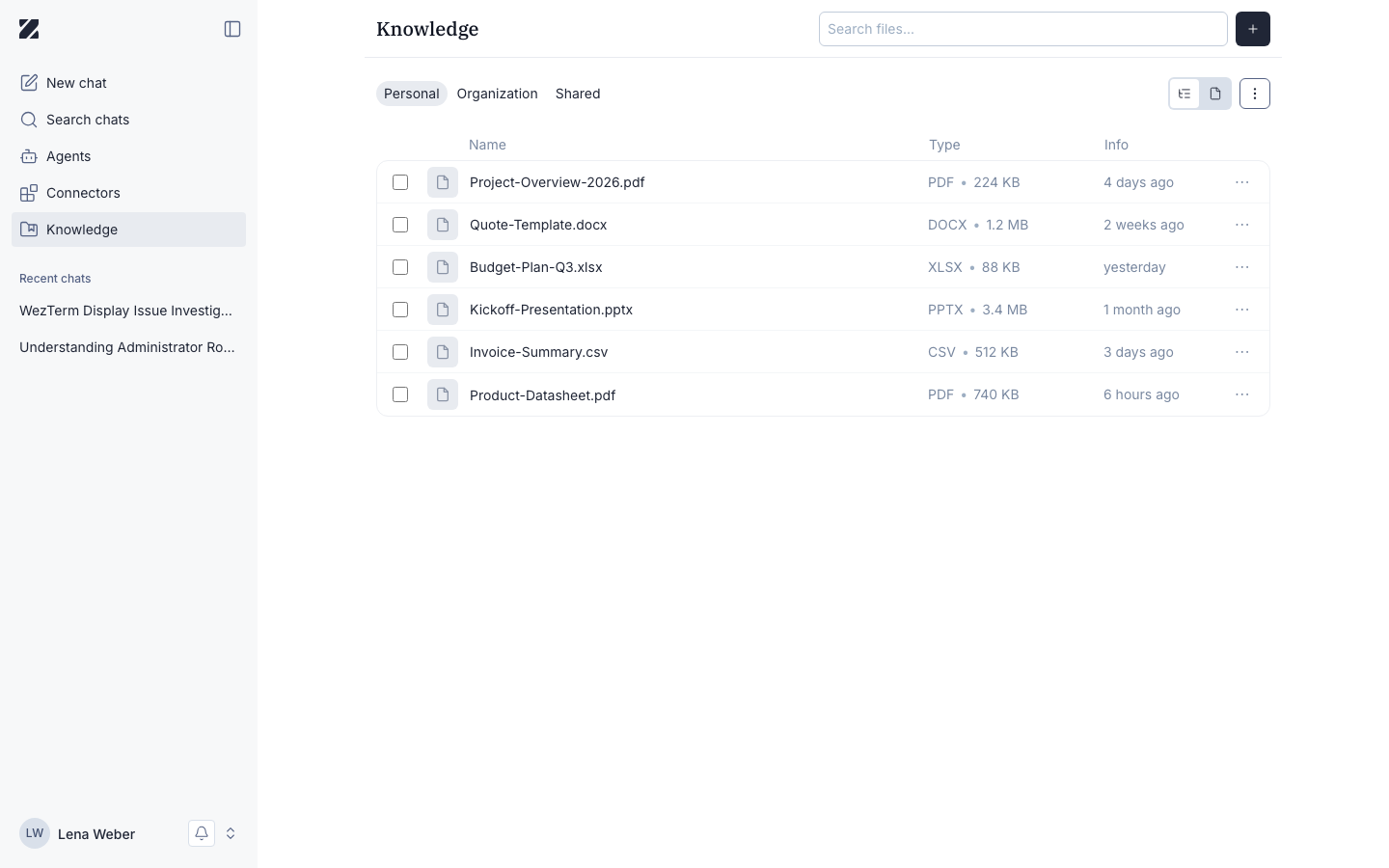This screenshot has width=1389, height=868.
Task: Click the New chat compose icon
Action: (29, 83)
